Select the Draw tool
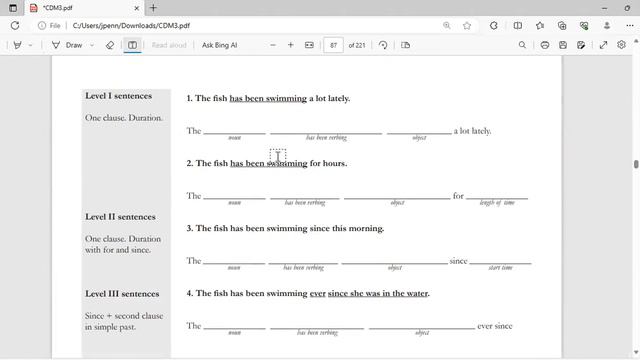This screenshot has height=360, width=640. click(67, 45)
